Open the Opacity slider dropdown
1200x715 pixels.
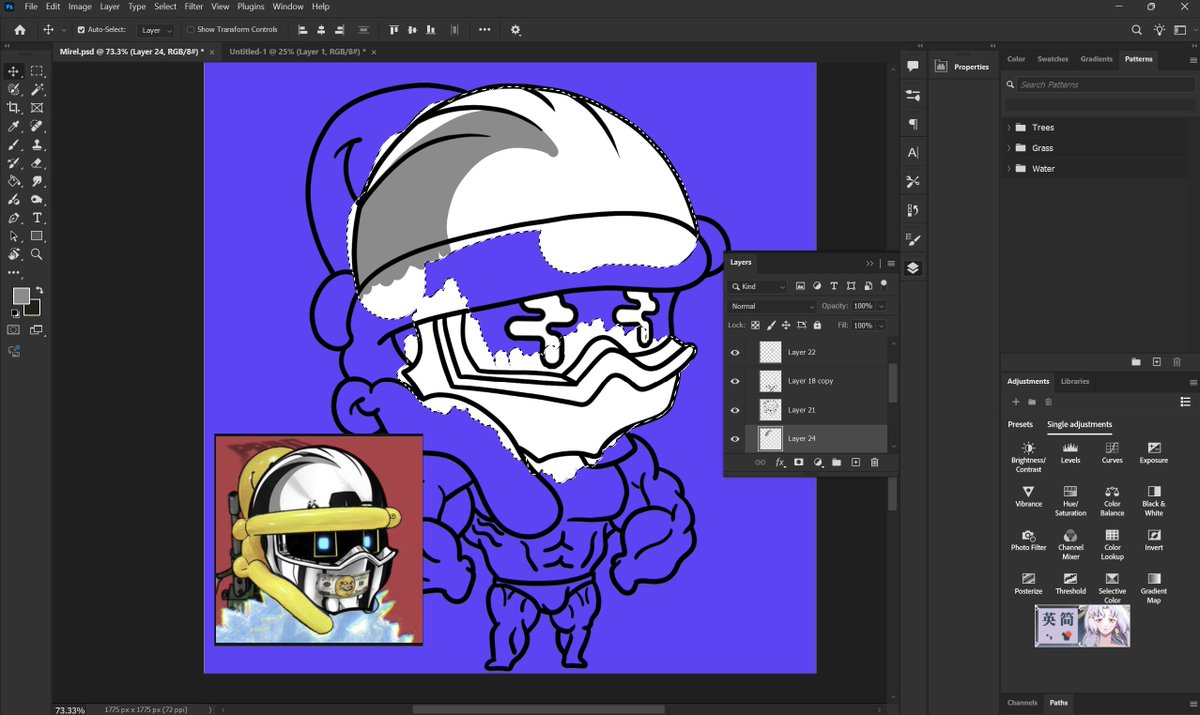880,306
